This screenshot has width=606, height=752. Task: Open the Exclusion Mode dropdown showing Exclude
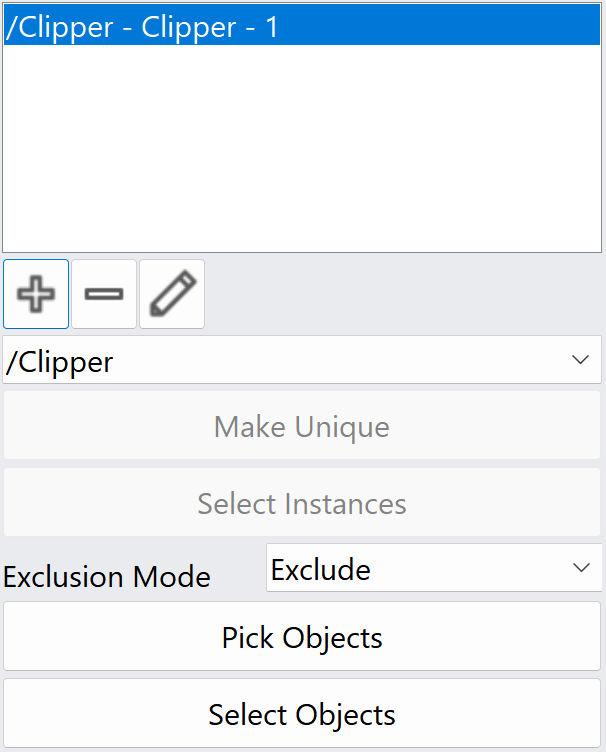(434, 568)
